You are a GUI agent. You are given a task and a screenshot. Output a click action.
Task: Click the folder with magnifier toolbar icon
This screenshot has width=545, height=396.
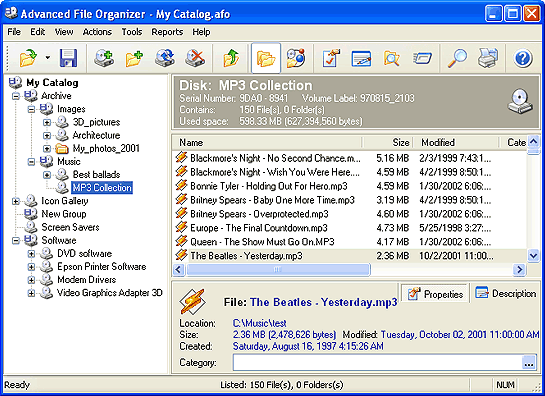pos(392,58)
